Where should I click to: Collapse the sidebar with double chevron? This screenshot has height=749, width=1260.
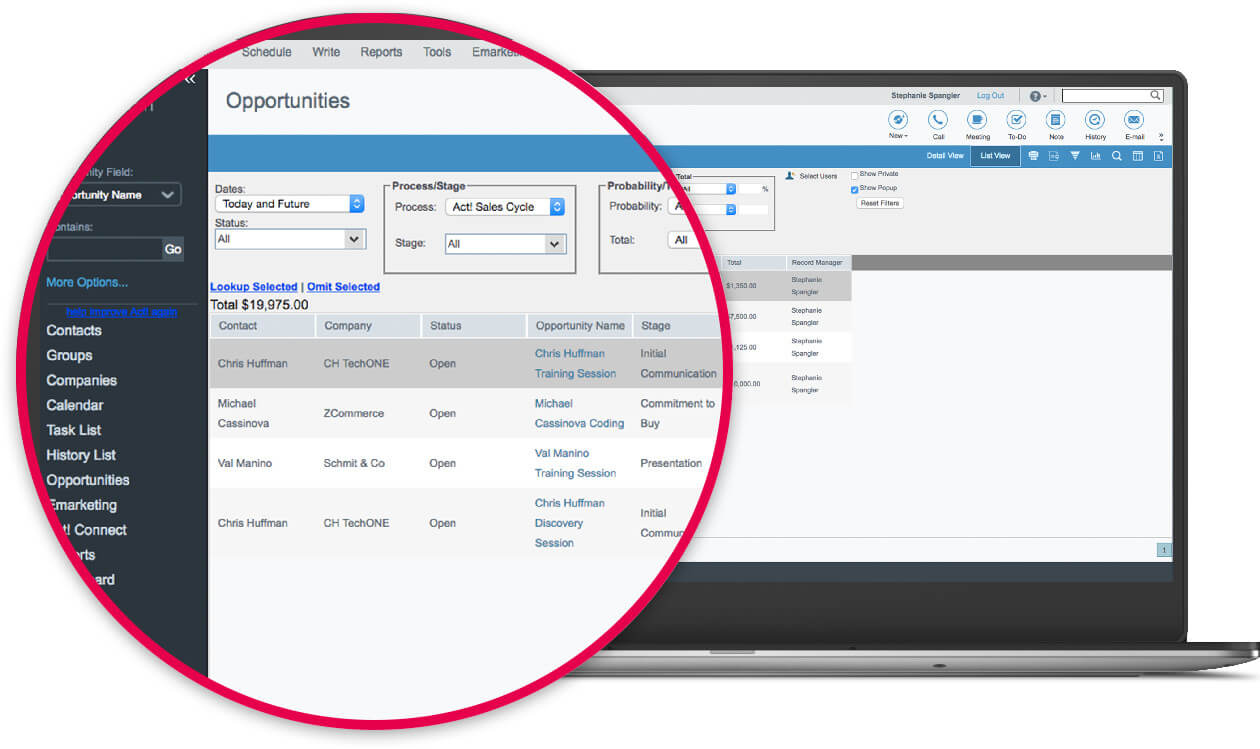tap(190, 80)
